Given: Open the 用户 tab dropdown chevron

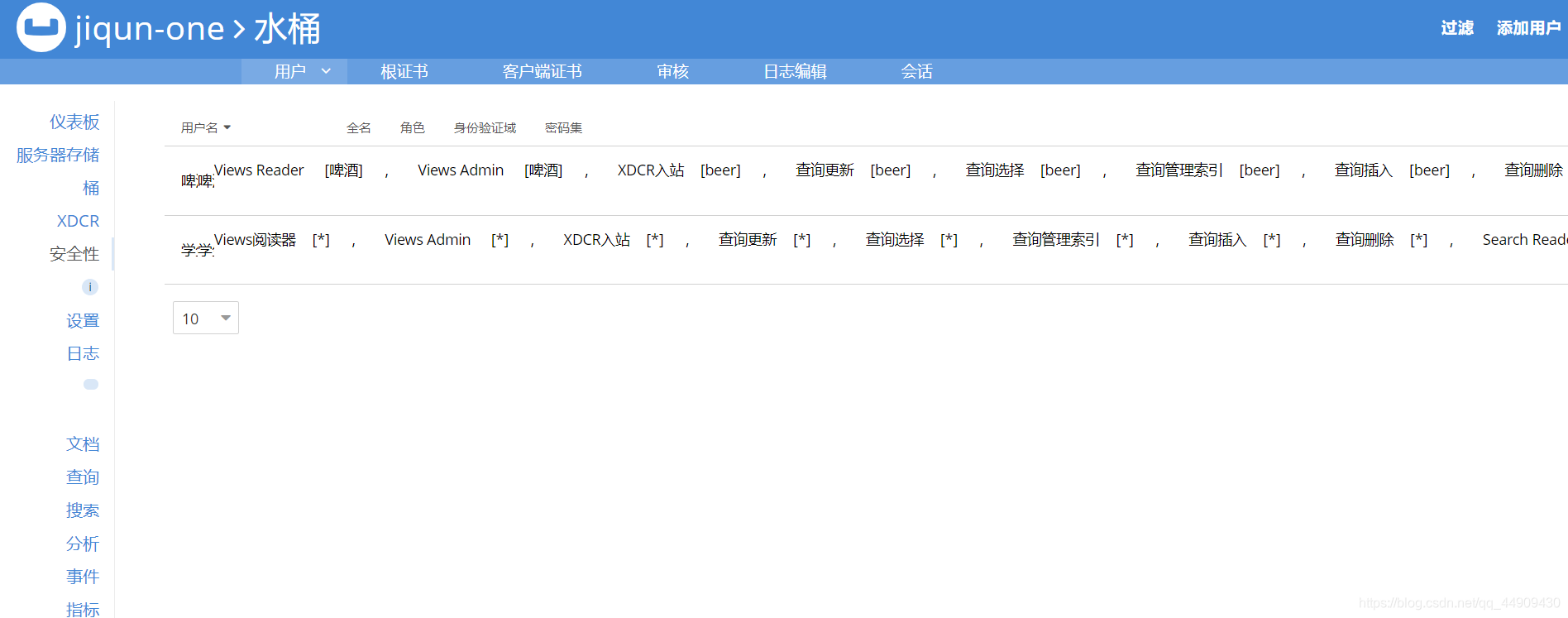Looking at the screenshot, I should 326,71.
